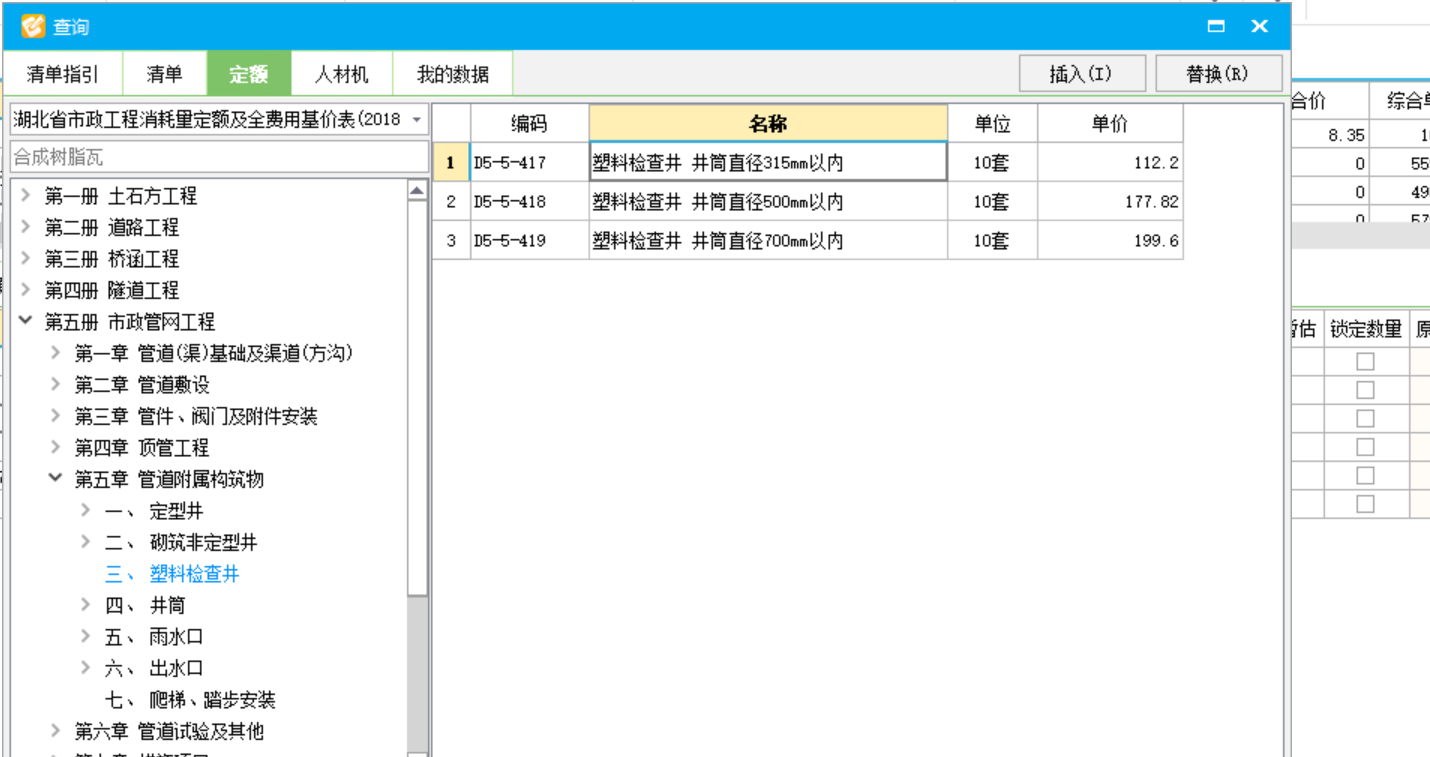This screenshot has width=1430, height=757.
Task: Select row number 1 header
Action: pos(451,162)
